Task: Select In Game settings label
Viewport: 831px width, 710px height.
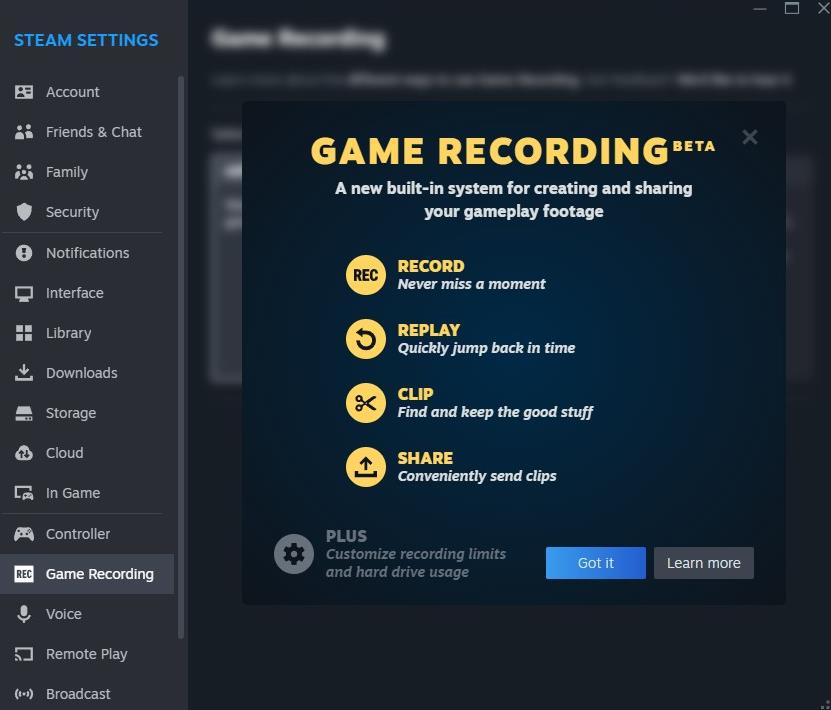Action: [x=73, y=493]
